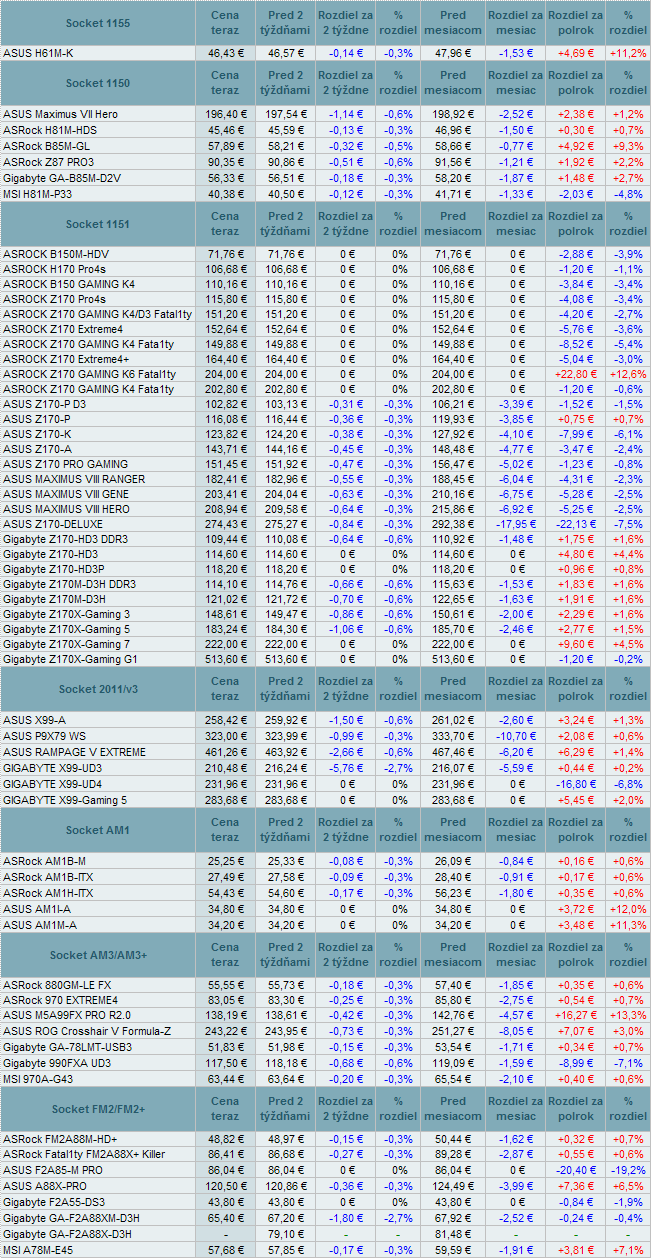Click ASROCK Z170 Extreme4+ product name
651x1258 pixels.
(x=66, y=359)
